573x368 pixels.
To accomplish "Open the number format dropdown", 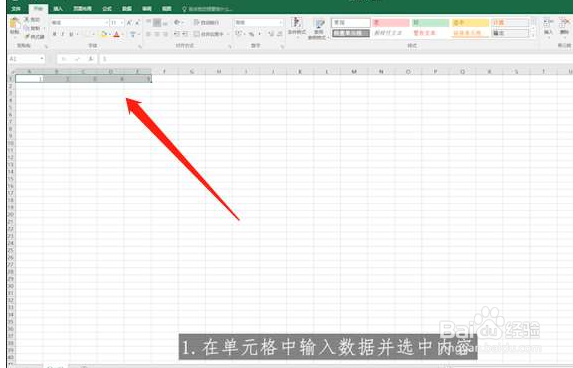I will point(281,23).
